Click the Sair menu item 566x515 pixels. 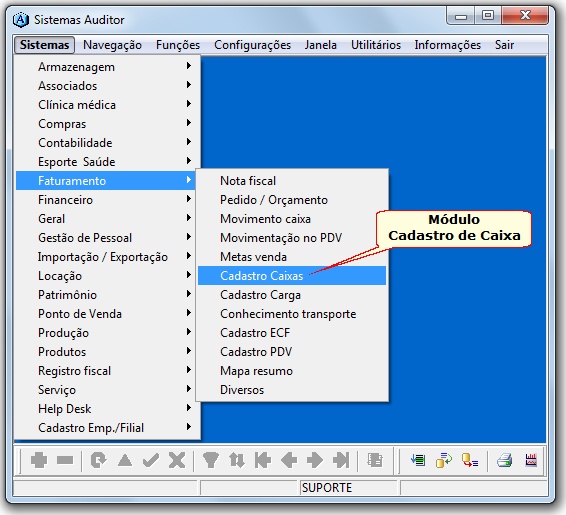coord(504,45)
